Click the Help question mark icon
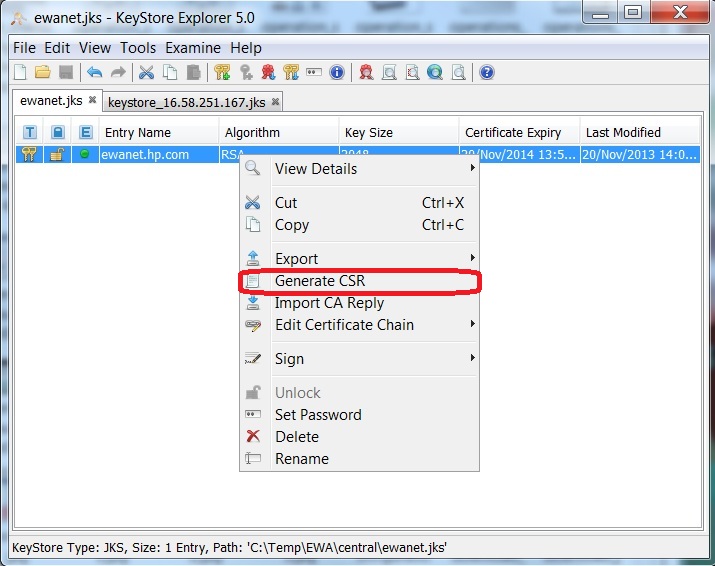 click(x=487, y=72)
